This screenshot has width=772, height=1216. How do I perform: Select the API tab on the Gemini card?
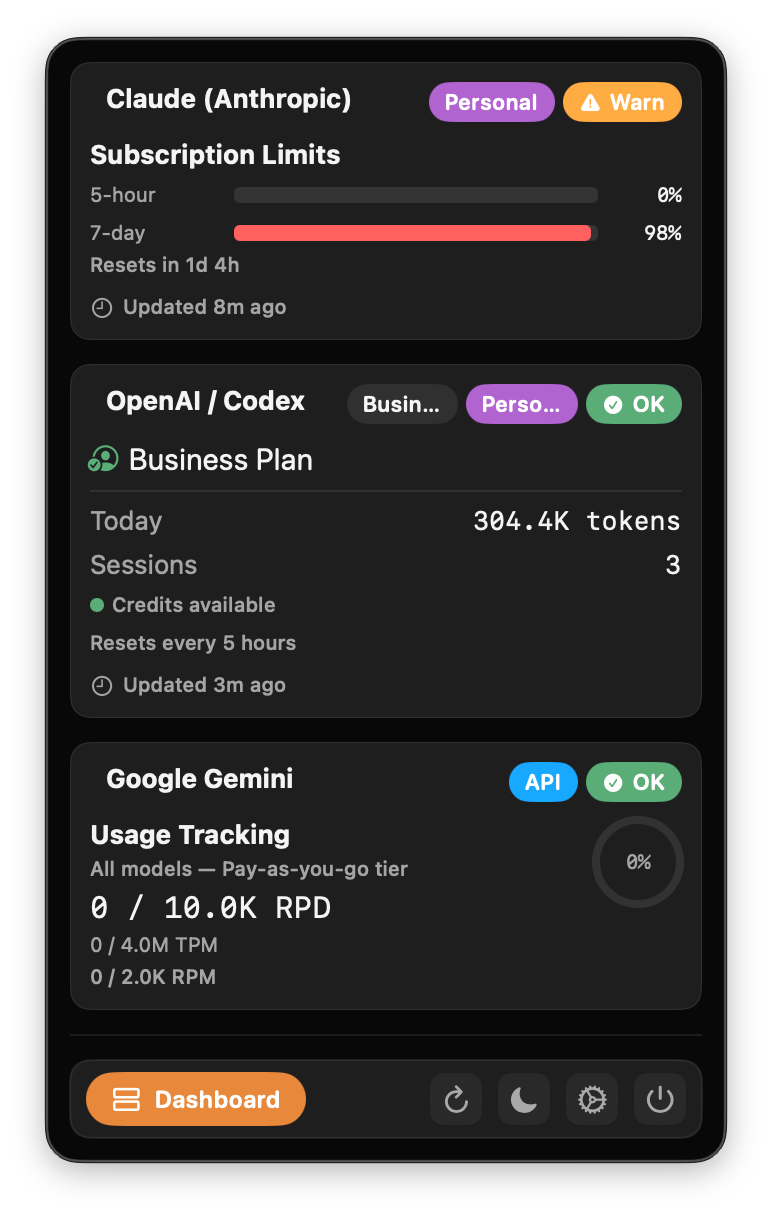pos(543,782)
